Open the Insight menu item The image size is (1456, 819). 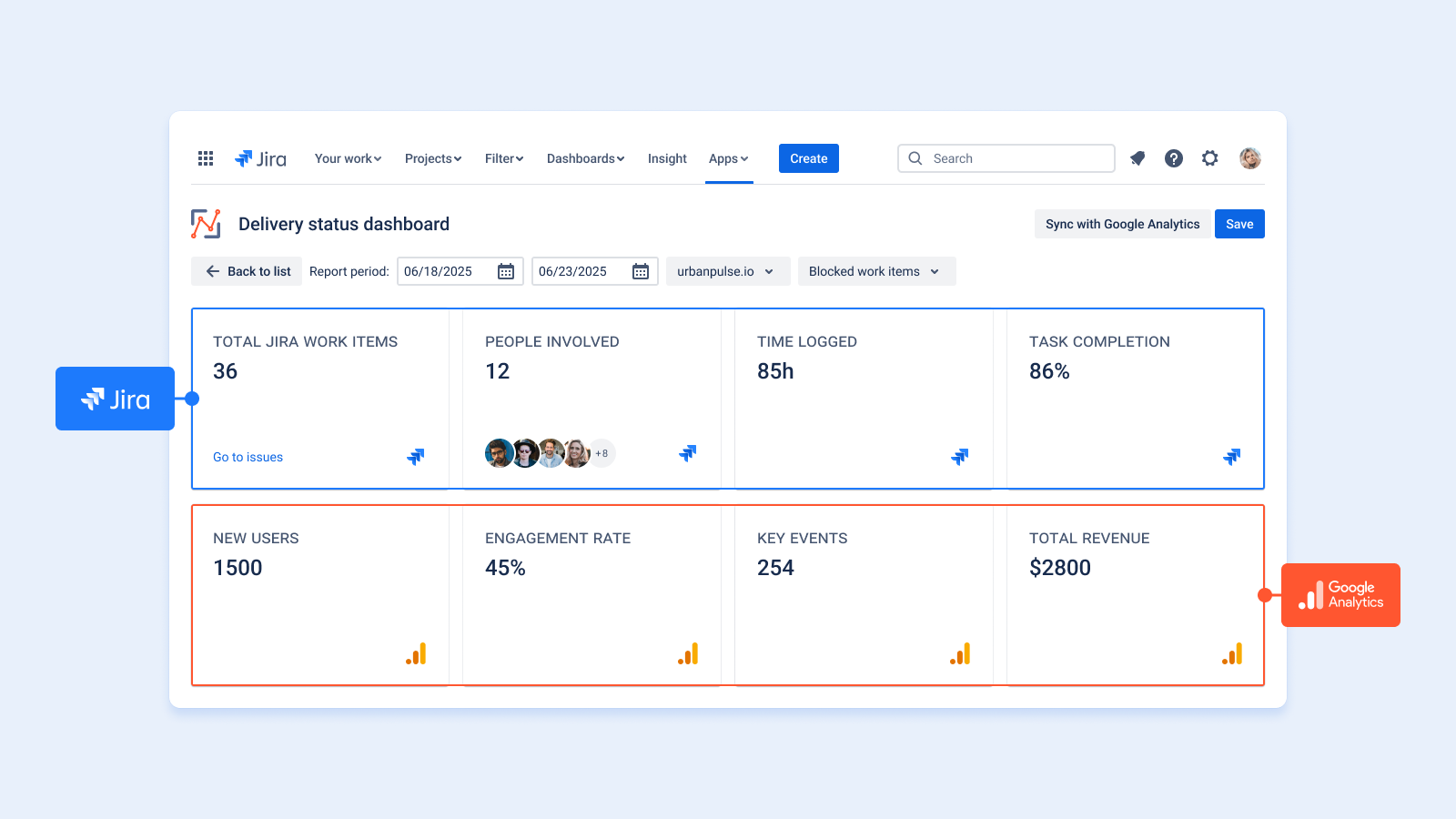click(667, 158)
